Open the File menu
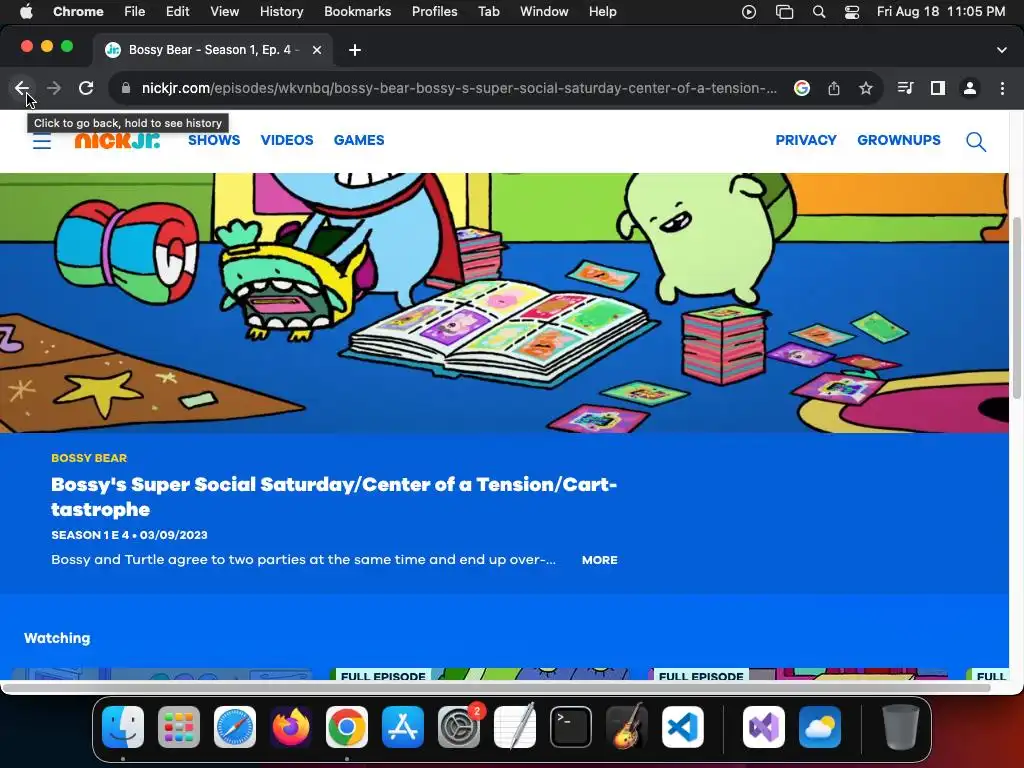The width and height of the screenshot is (1024, 768). tap(135, 12)
